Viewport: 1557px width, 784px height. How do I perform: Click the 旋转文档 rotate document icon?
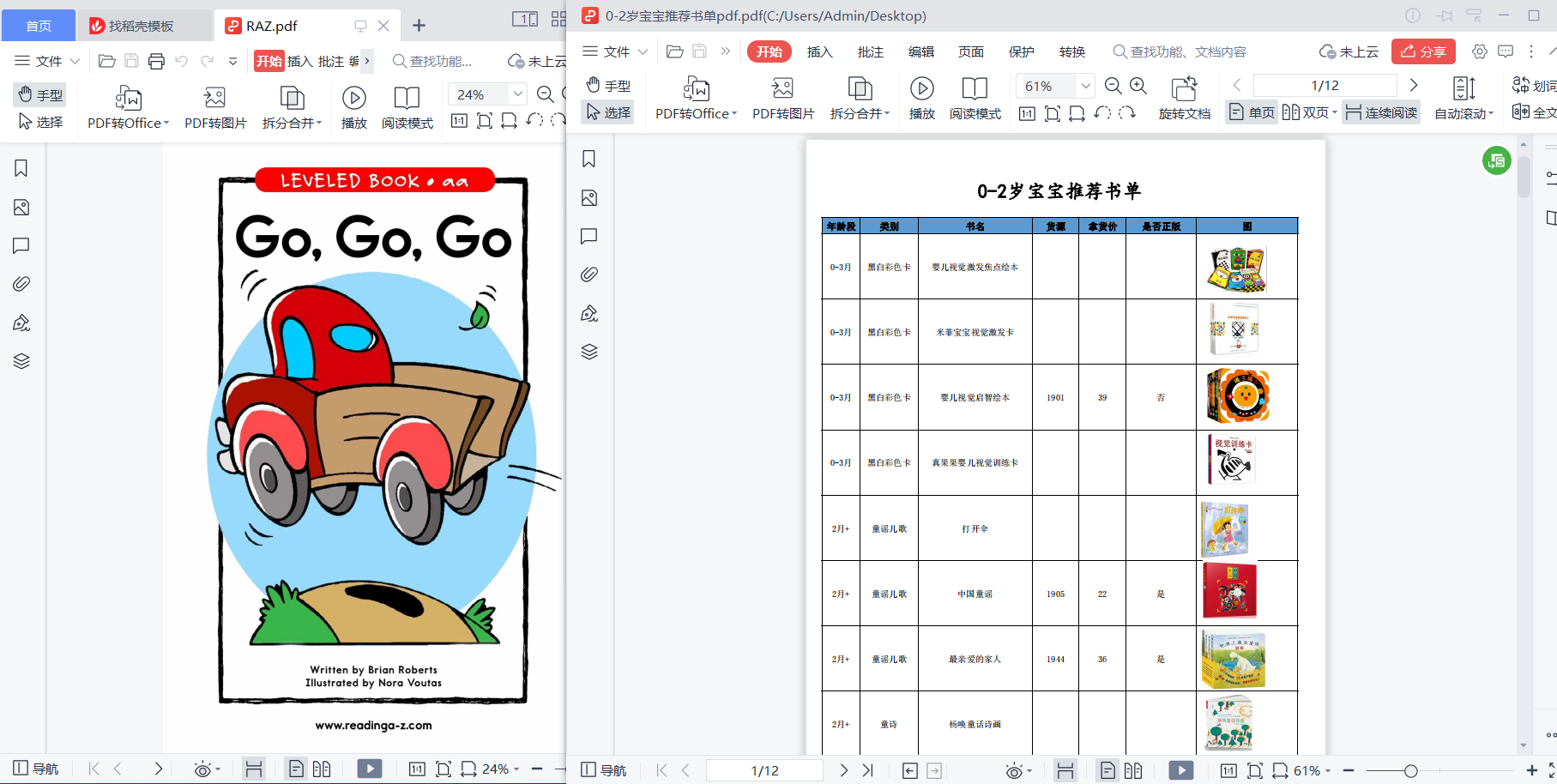tap(1185, 99)
